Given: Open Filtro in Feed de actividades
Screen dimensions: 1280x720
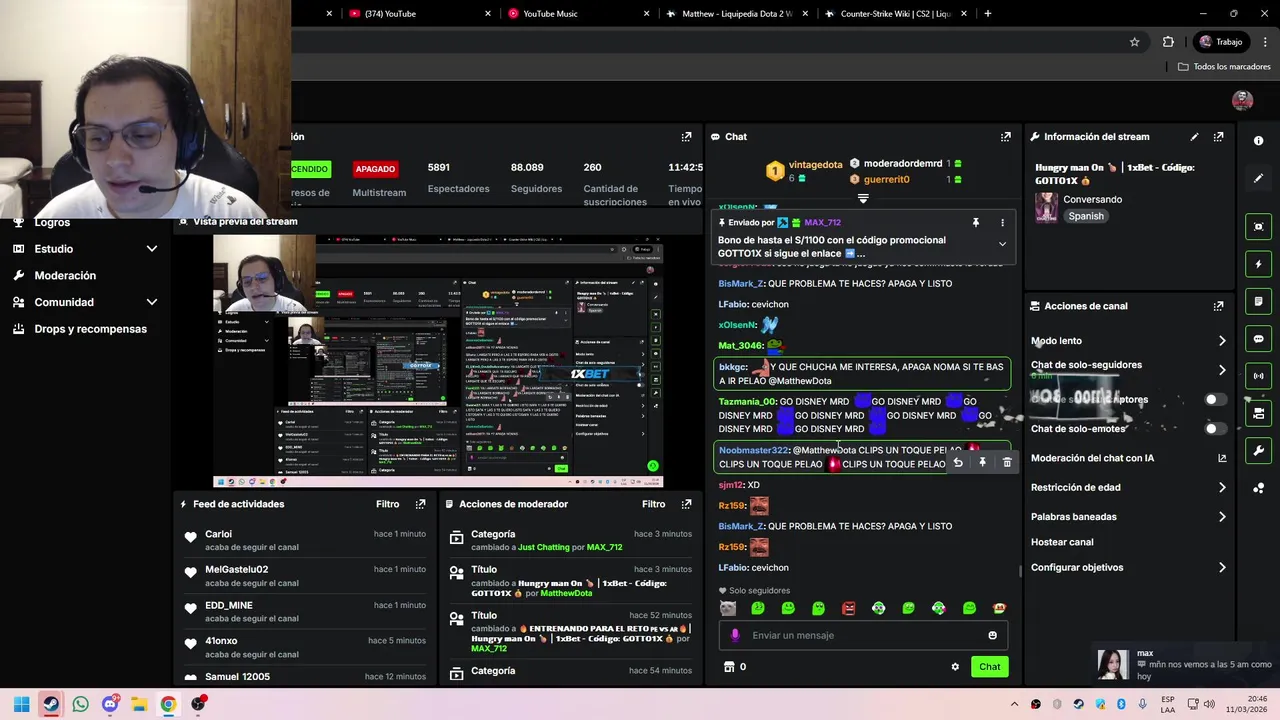Looking at the screenshot, I should tap(387, 504).
